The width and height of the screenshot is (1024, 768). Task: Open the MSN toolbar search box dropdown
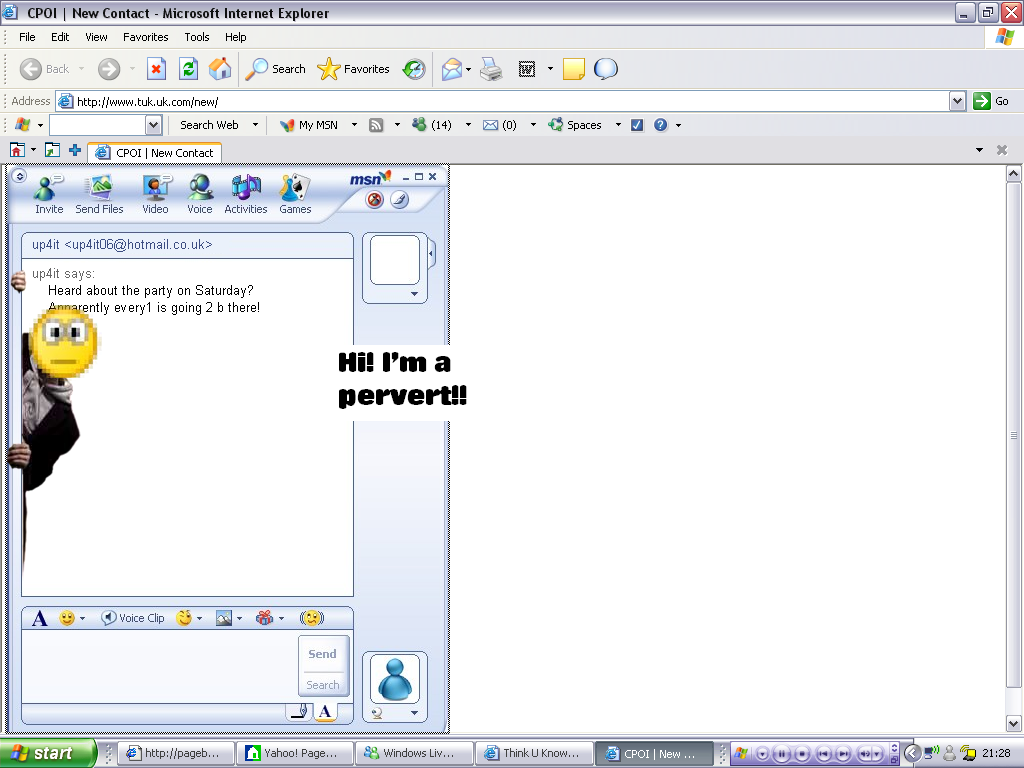click(x=153, y=125)
